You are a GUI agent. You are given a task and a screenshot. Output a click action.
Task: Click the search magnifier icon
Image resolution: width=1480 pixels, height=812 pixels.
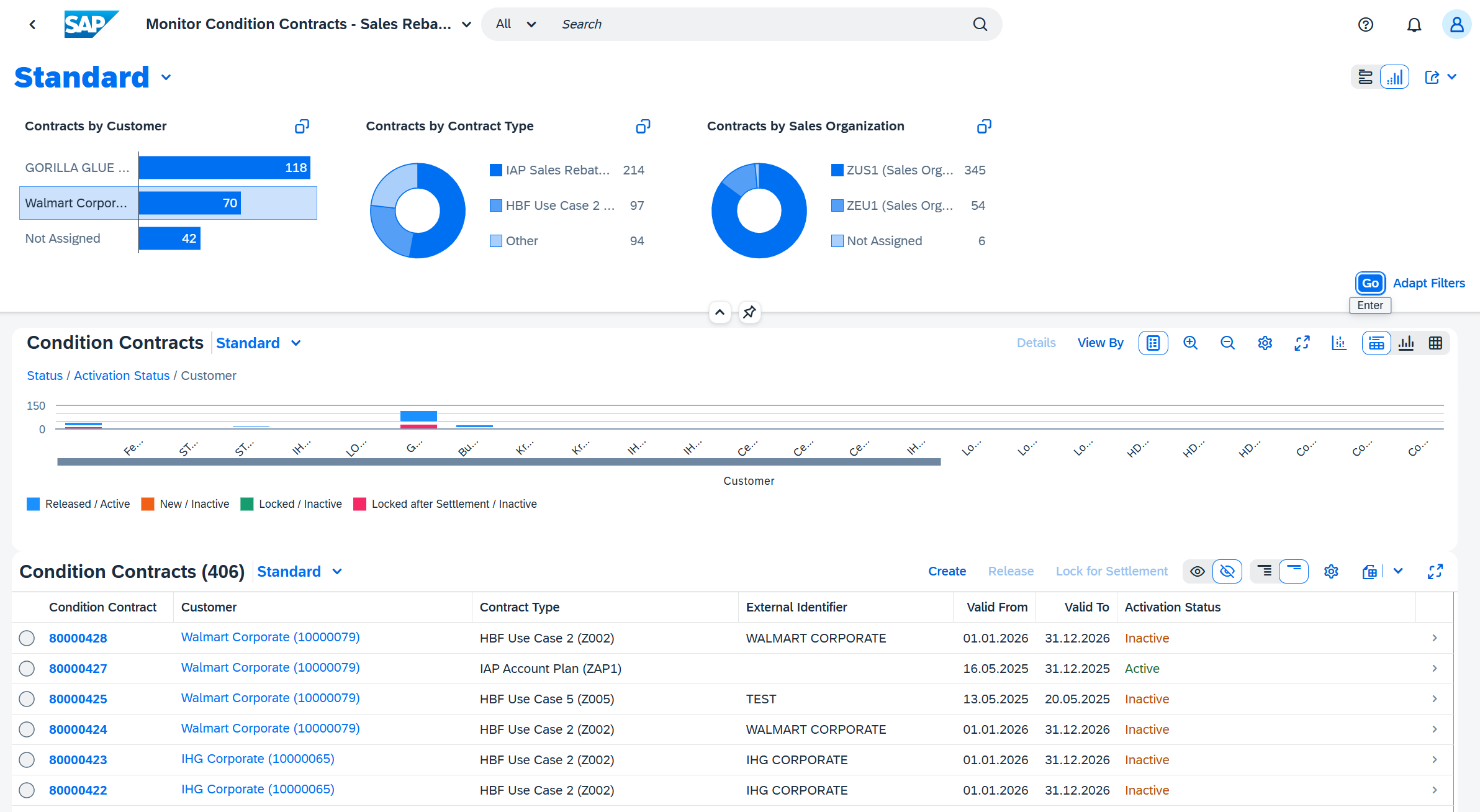click(980, 24)
